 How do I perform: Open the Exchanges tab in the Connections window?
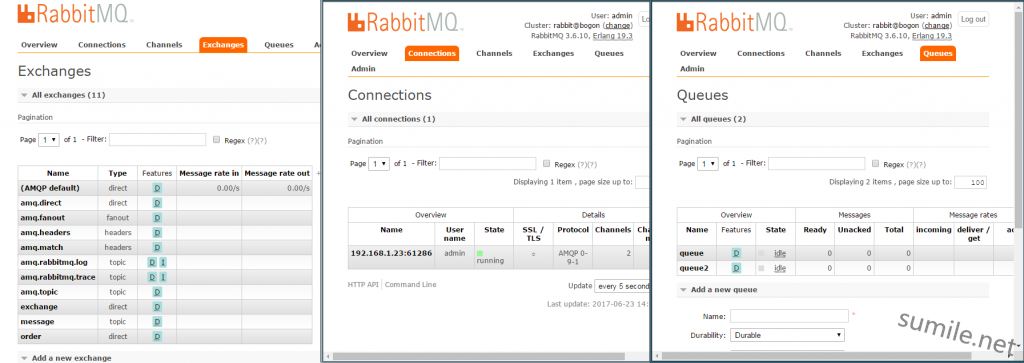tap(553, 54)
